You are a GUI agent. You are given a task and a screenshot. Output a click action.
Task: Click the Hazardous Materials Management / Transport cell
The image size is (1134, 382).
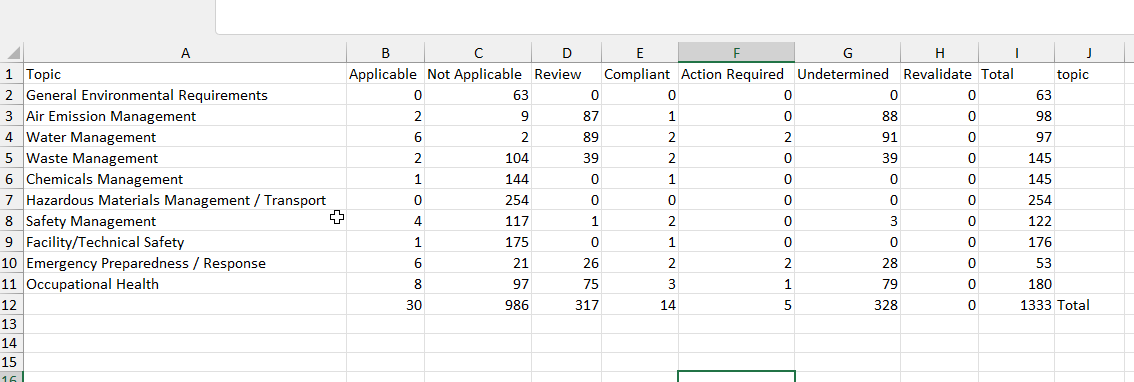pos(185,200)
